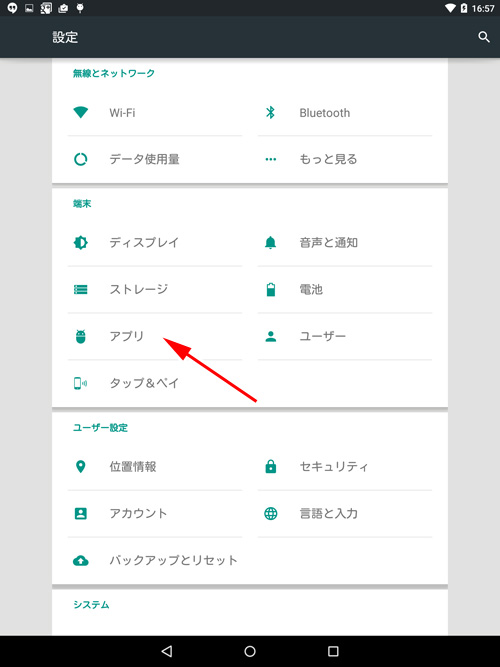The width and height of the screenshot is (500, 667).
Task: Tap the bell icon for 音声と通知
Action: 270,242
